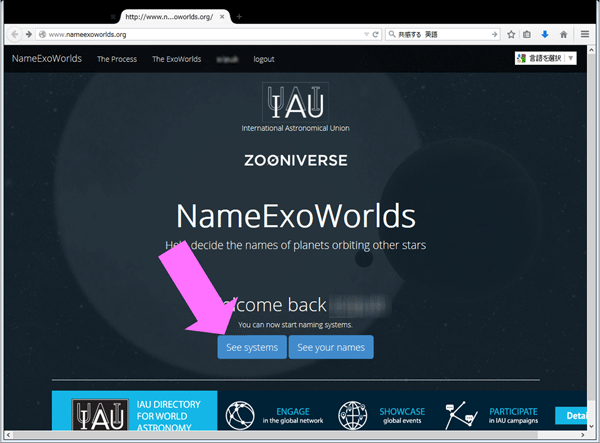Click PARTICIPATE in IAU campaigns text

513,415
